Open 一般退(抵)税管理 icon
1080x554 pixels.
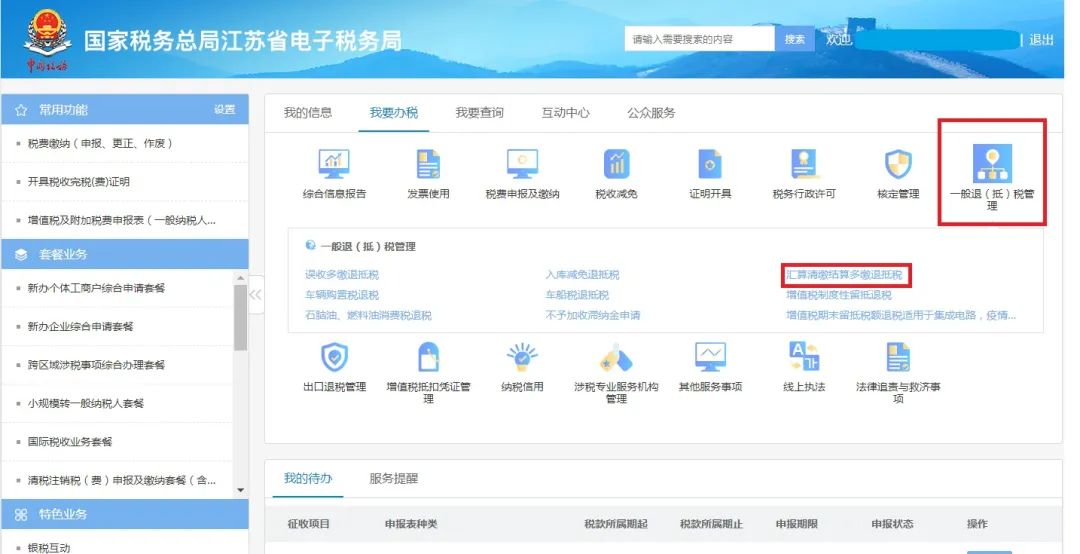coord(992,163)
